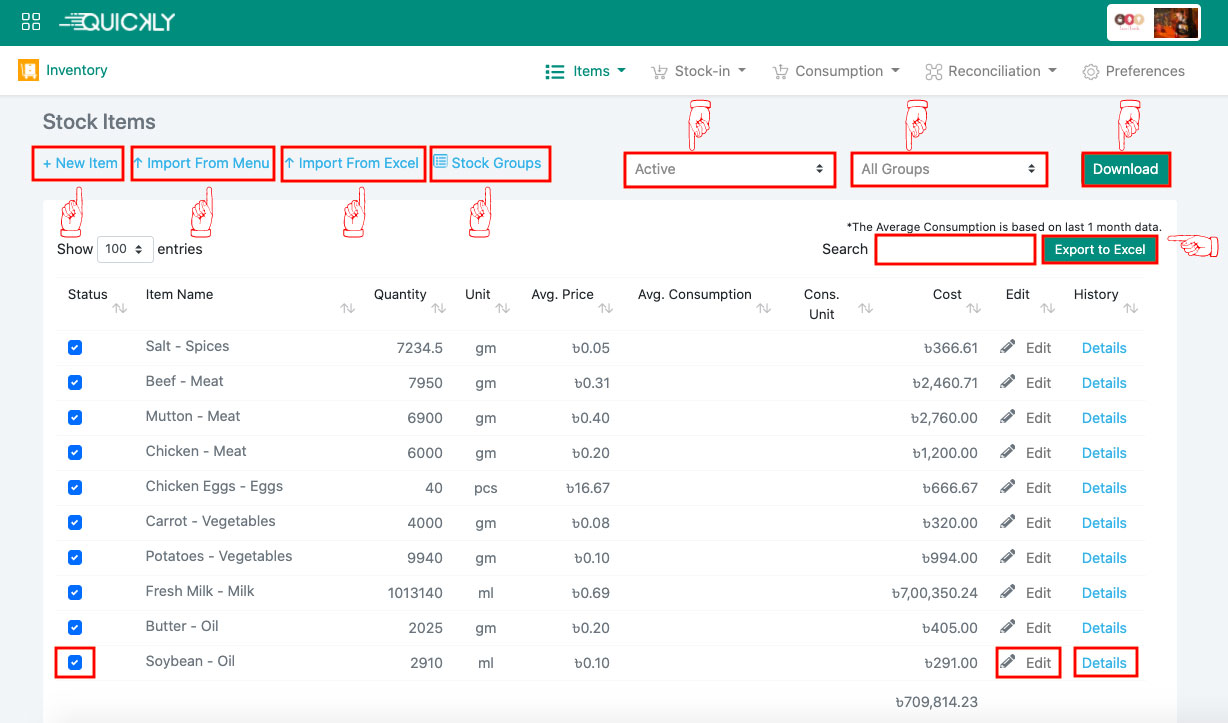This screenshot has height=723, width=1228.
Task: Uncheck the status checkbox for Soybean - Oil
Action: pyautogui.click(x=75, y=662)
